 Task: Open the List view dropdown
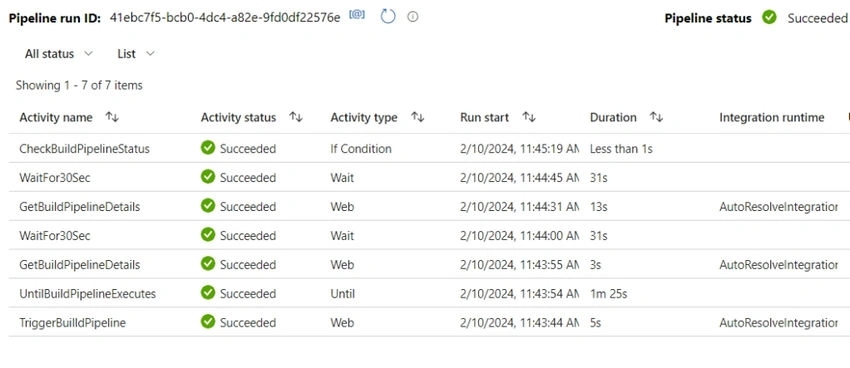pos(136,54)
